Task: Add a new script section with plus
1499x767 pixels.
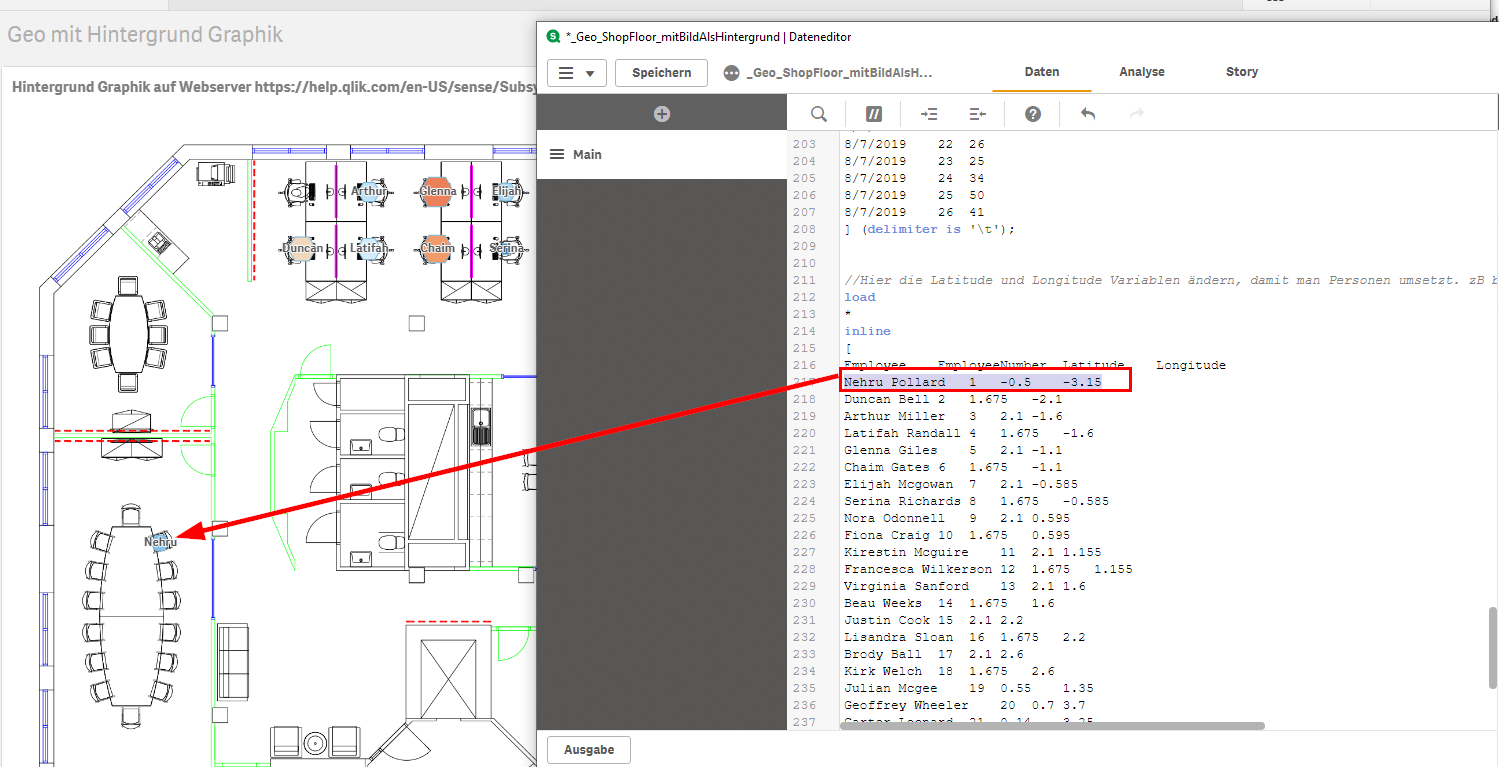Action: click(x=662, y=114)
